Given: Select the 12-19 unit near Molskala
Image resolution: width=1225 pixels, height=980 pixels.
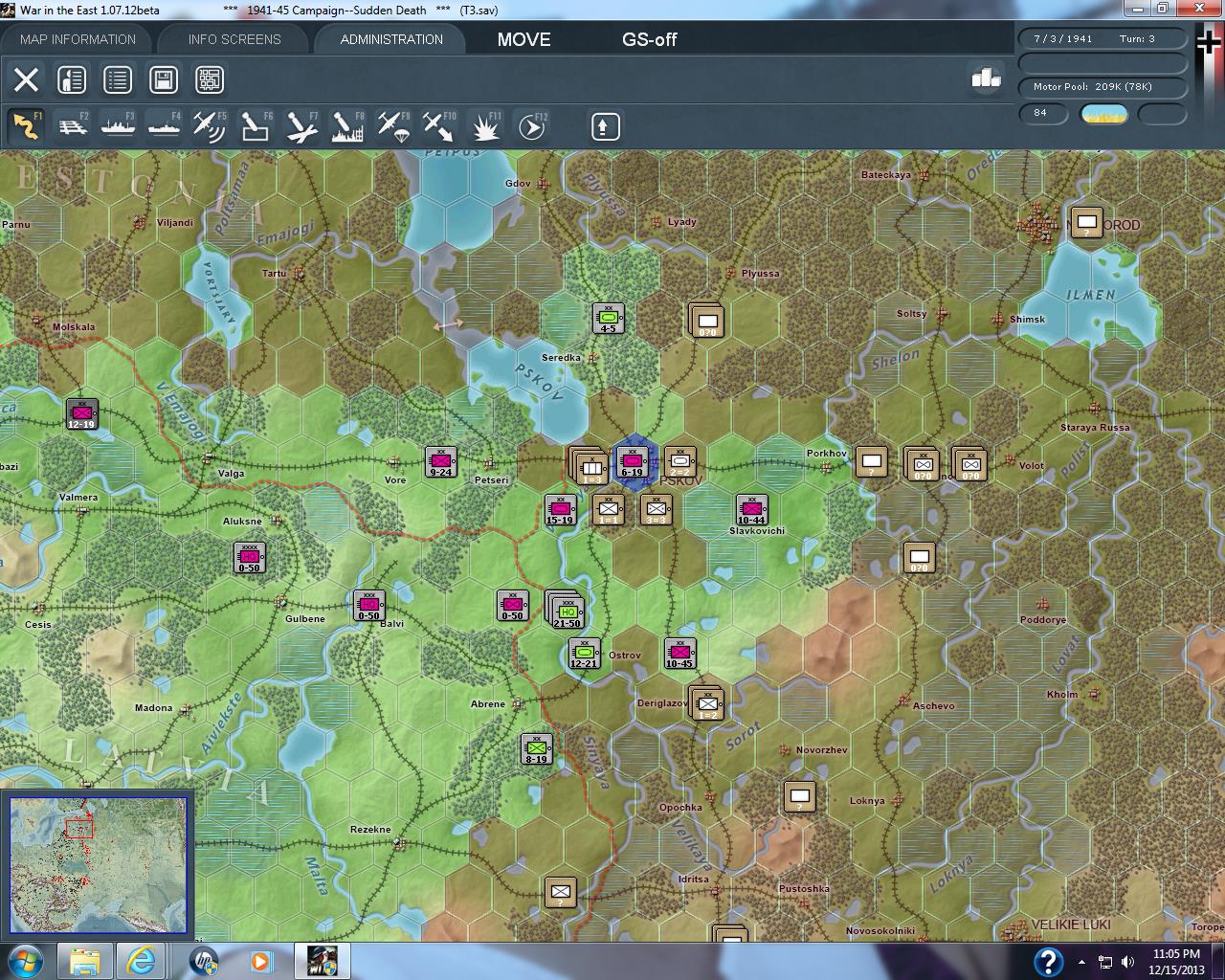Looking at the screenshot, I should click(x=81, y=414).
